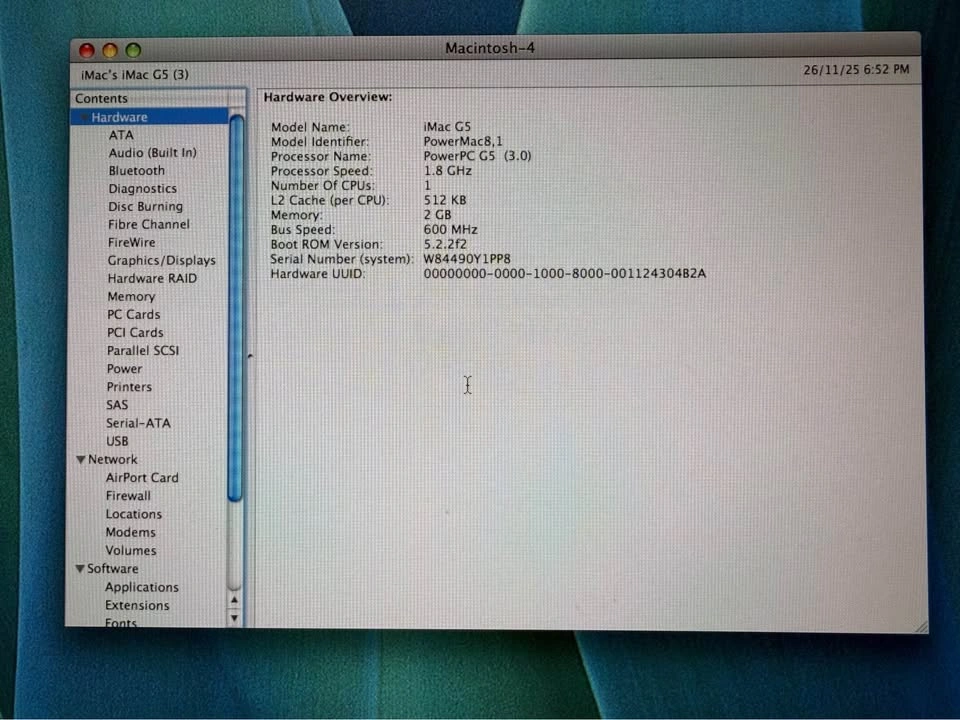
Task: Click the green zoom window button
Action: 133,50
